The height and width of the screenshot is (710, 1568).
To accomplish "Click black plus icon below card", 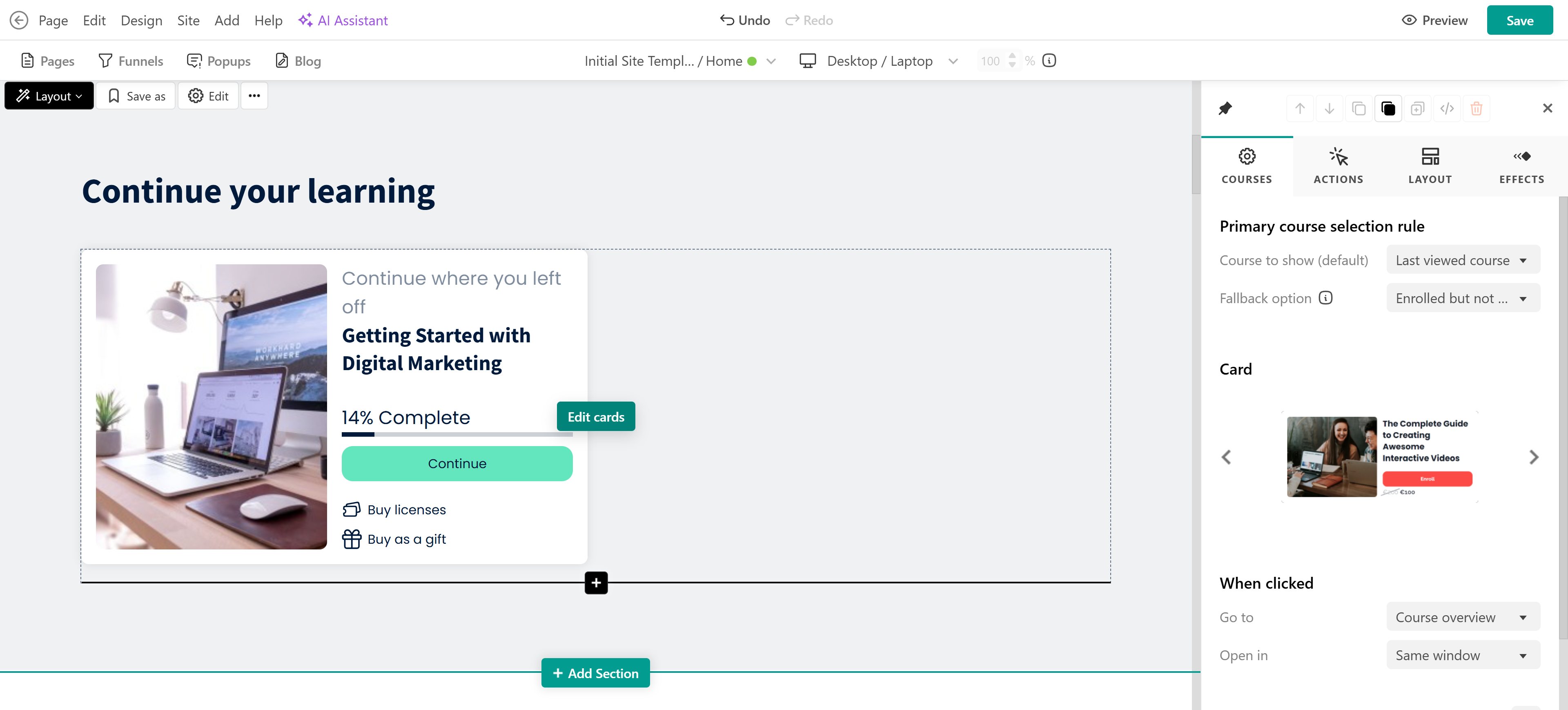I will coord(596,583).
